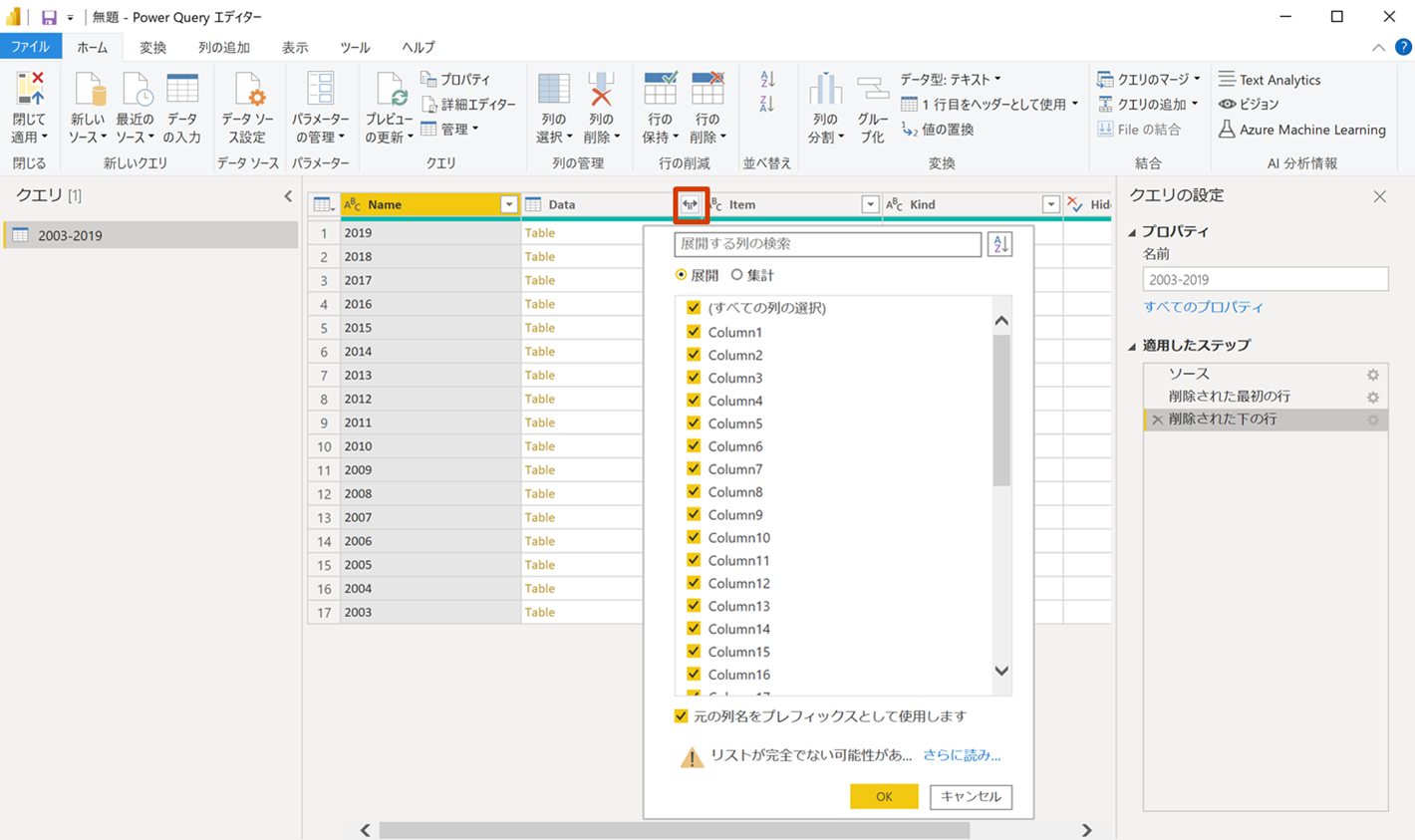Click the すべてのプロパティ link
The width and height of the screenshot is (1415, 840).
[1203, 307]
